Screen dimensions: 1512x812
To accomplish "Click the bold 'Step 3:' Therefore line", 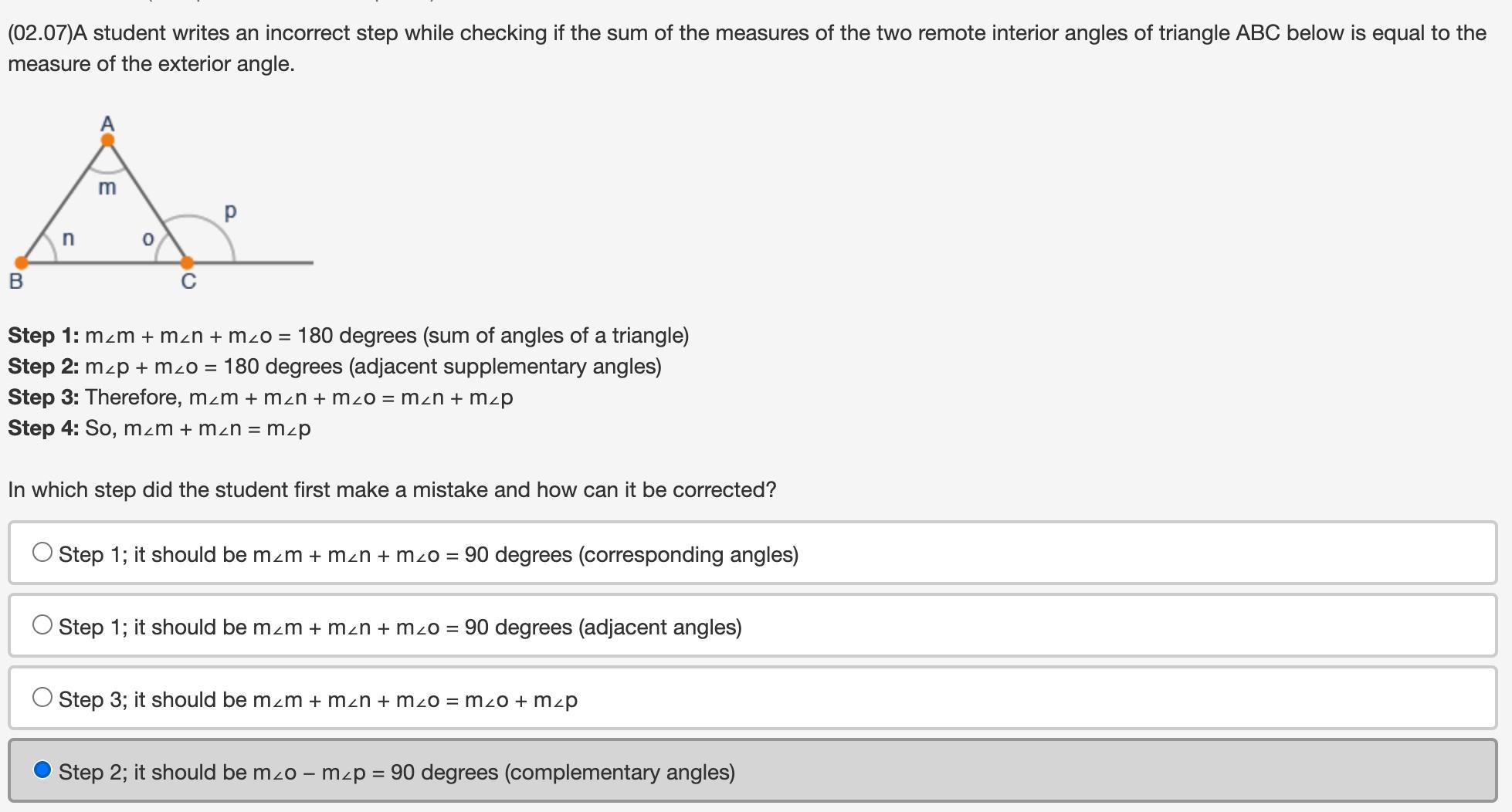I will pyautogui.click(x=260, y=398).
